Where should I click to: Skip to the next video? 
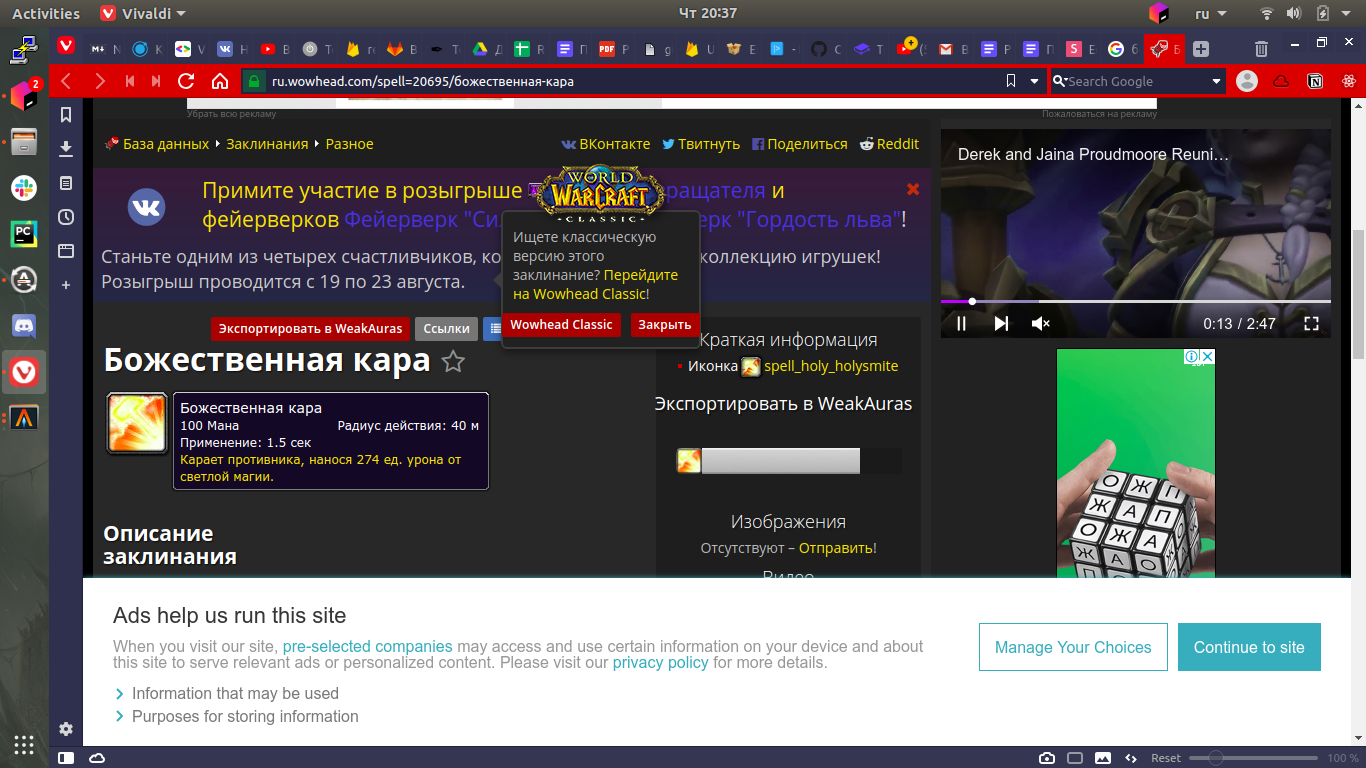coord(1001,323)
